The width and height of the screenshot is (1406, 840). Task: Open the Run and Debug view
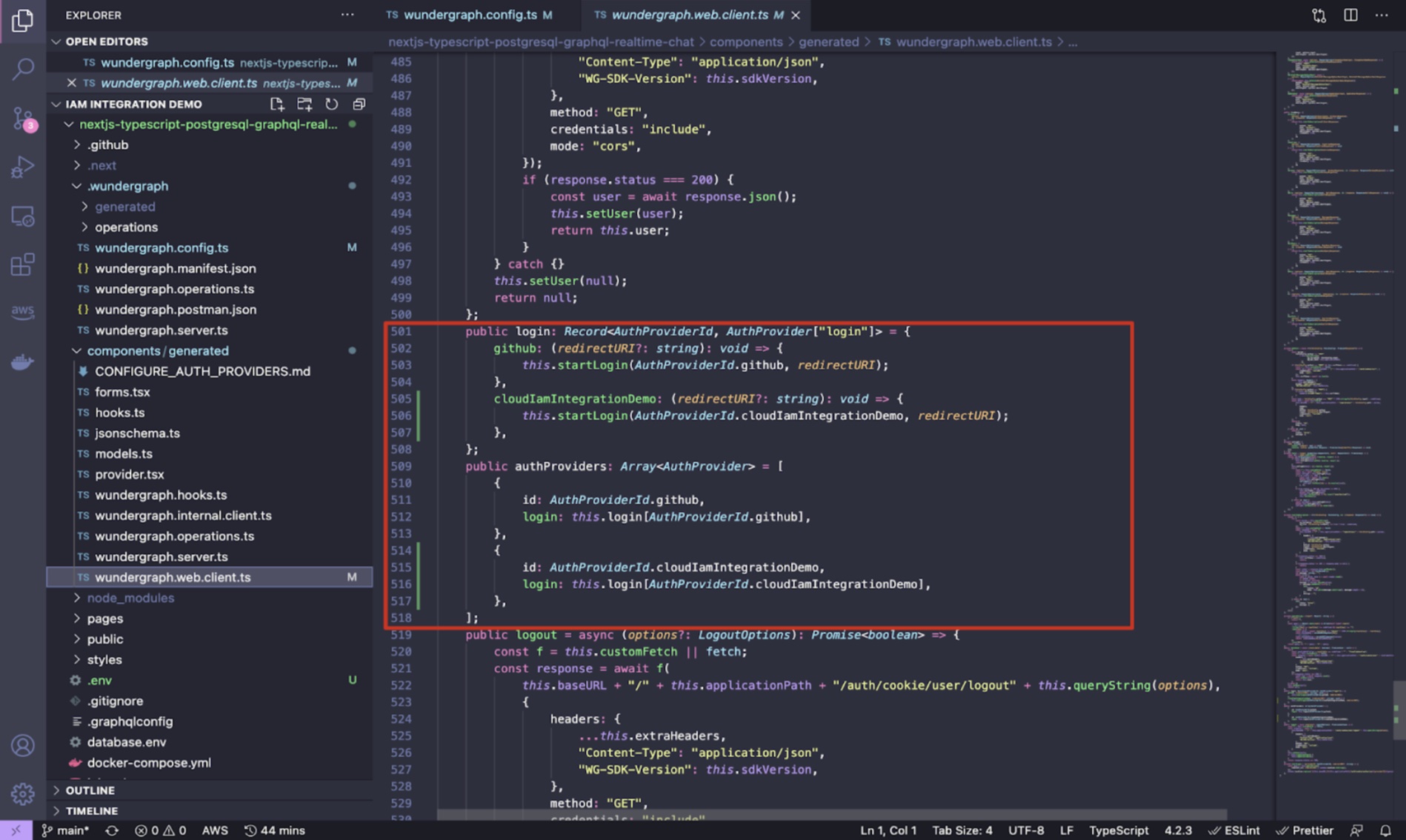22,167
